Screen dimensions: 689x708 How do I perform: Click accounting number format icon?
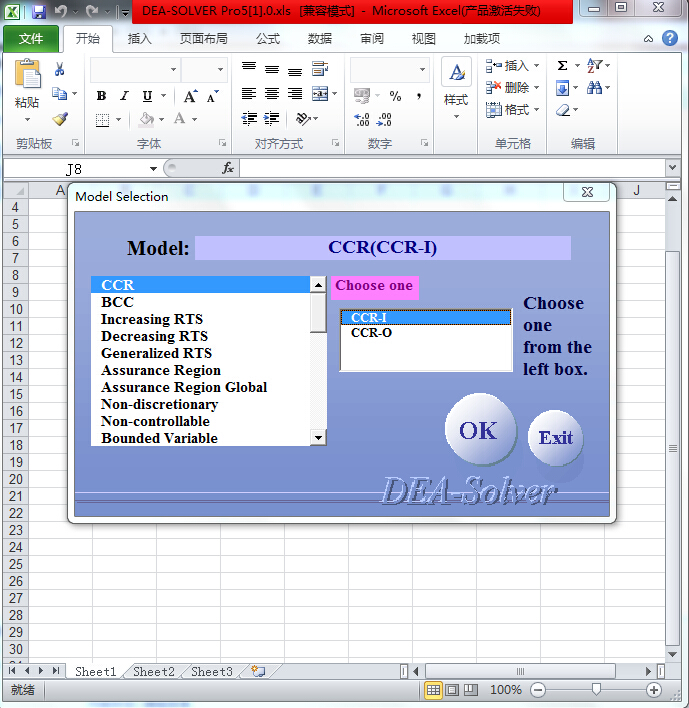click(x=362, y=95)
